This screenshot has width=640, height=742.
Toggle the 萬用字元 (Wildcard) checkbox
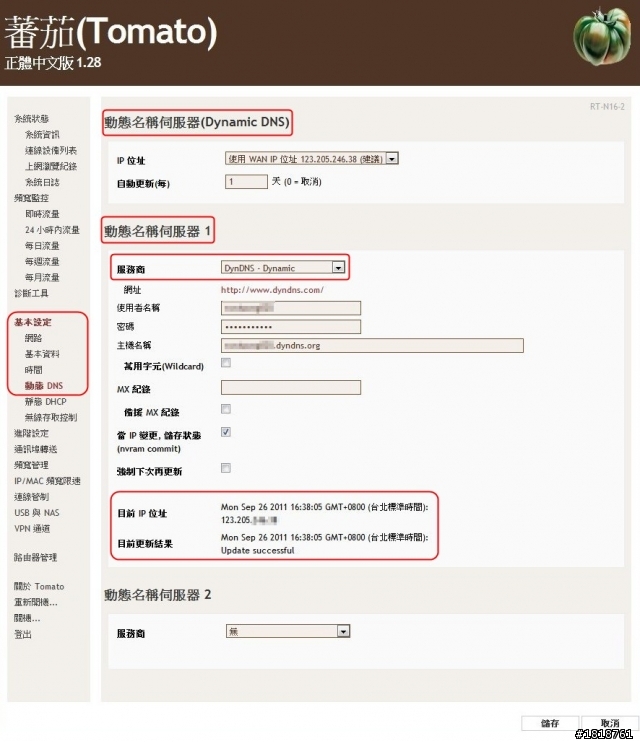click(x=226, y=363)
